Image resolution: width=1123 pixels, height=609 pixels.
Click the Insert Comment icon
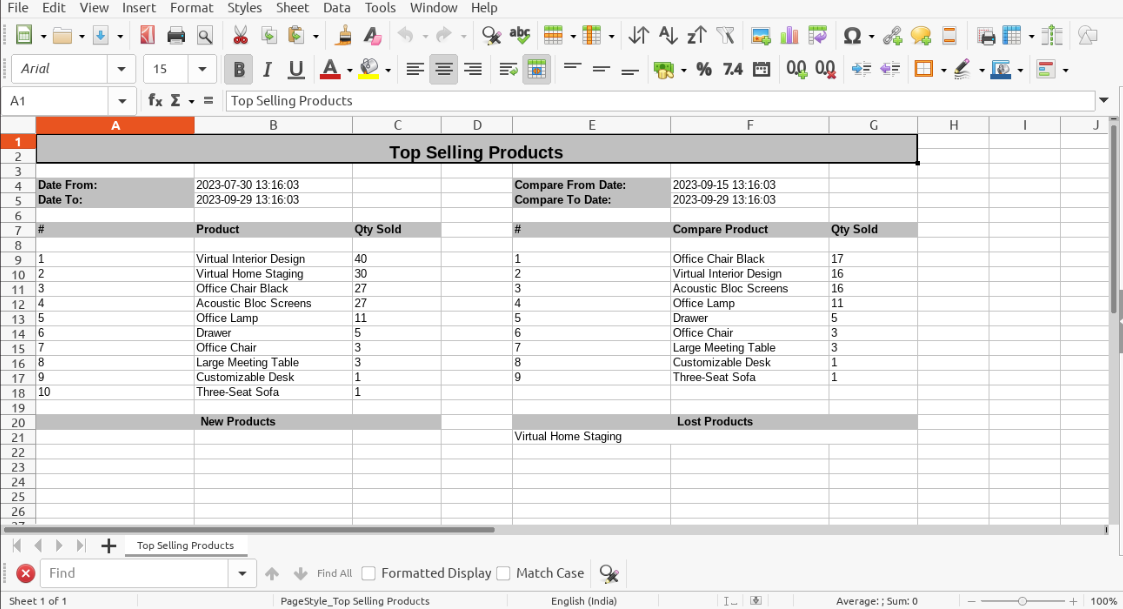(x=921, y=35)
